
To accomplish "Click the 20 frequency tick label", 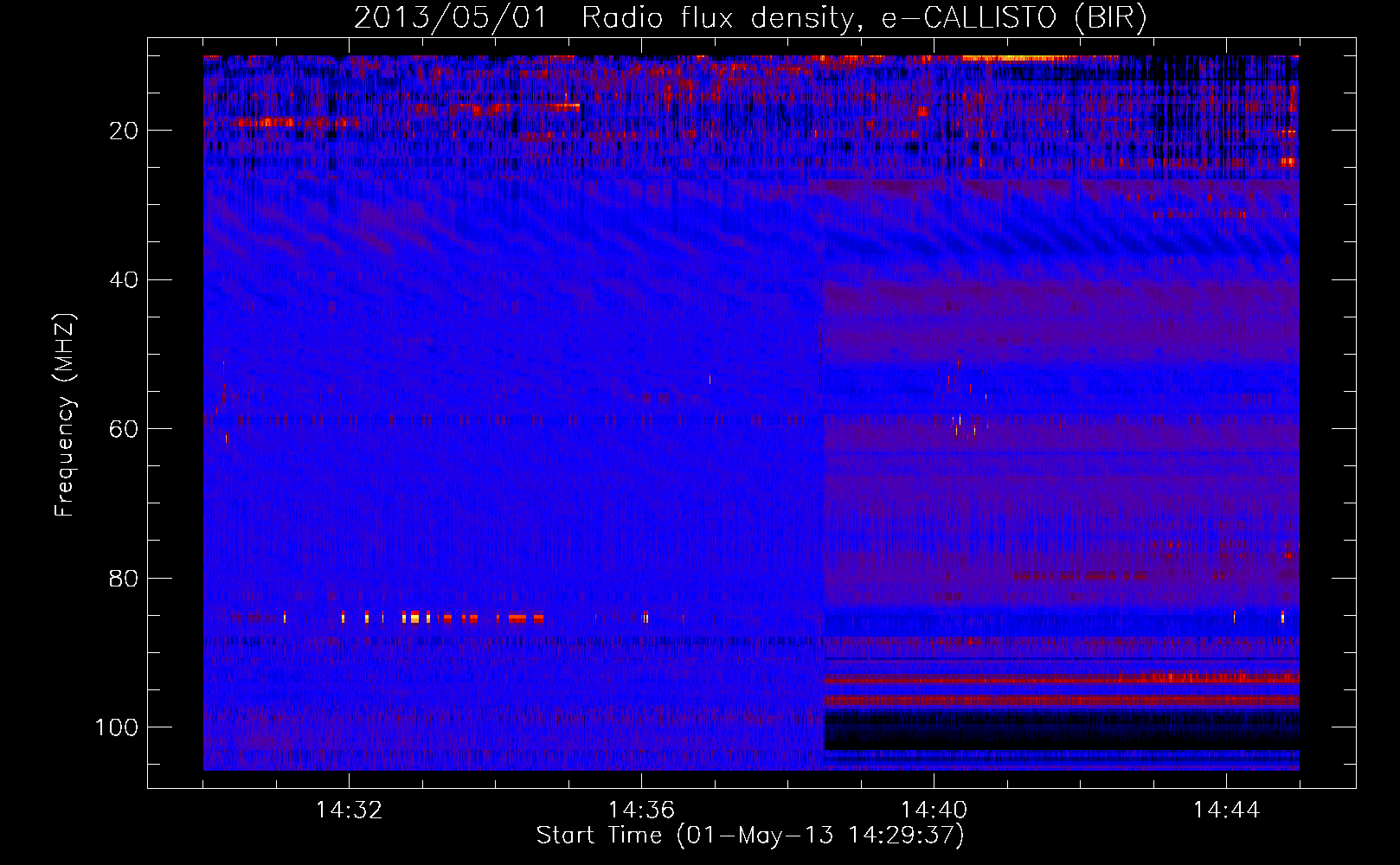I will [x=124, y=131].
